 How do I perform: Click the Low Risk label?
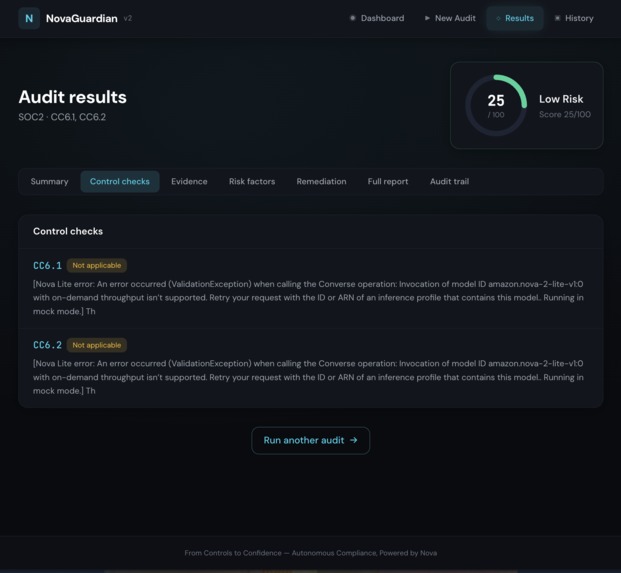[561, 99]
